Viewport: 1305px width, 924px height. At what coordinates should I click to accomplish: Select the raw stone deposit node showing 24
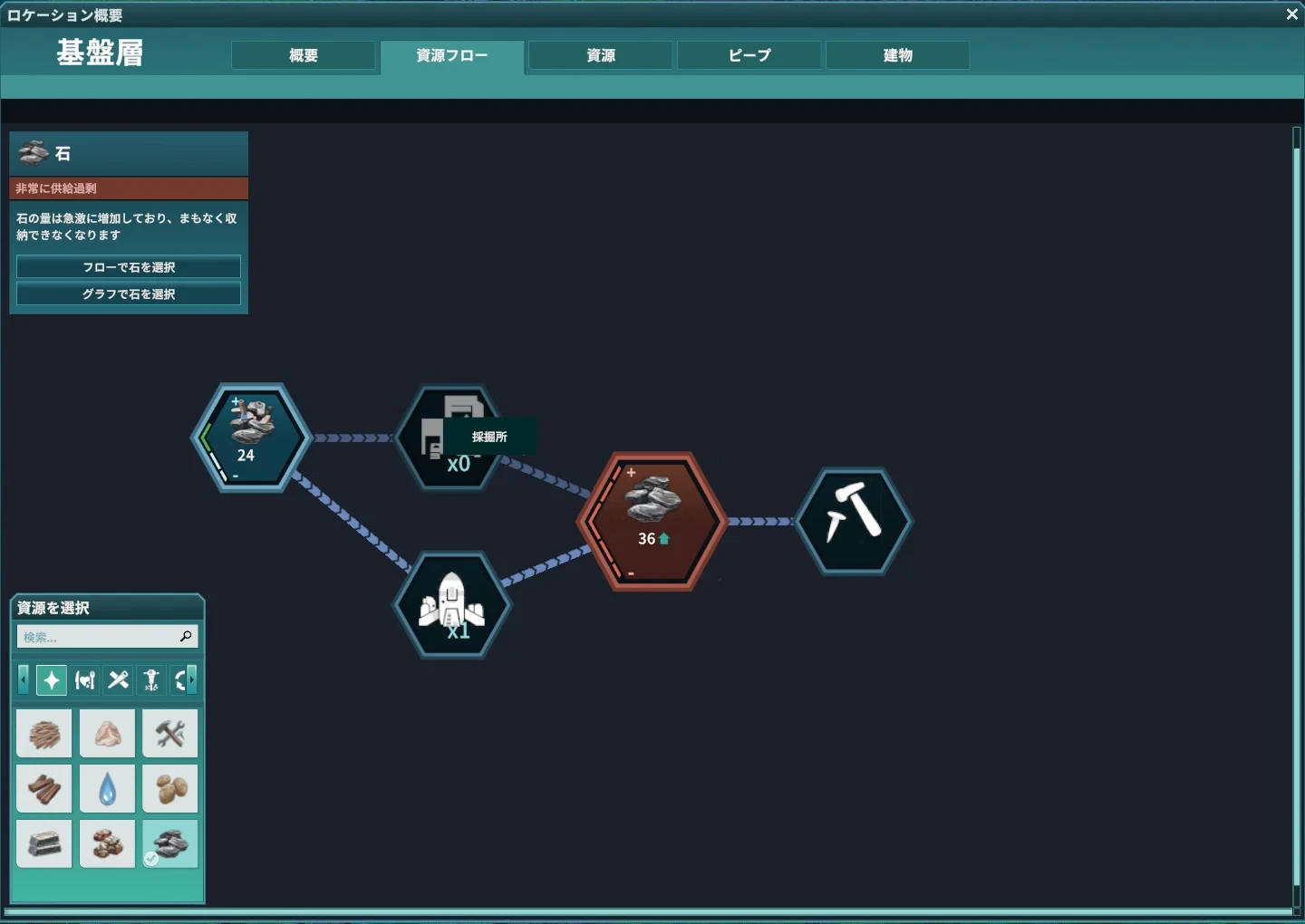(x=251, y=438)
